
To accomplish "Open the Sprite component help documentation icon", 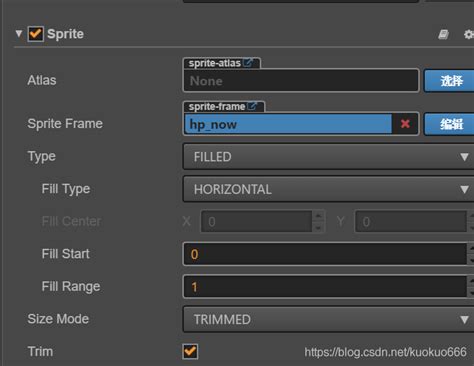I will click(443, 34).
